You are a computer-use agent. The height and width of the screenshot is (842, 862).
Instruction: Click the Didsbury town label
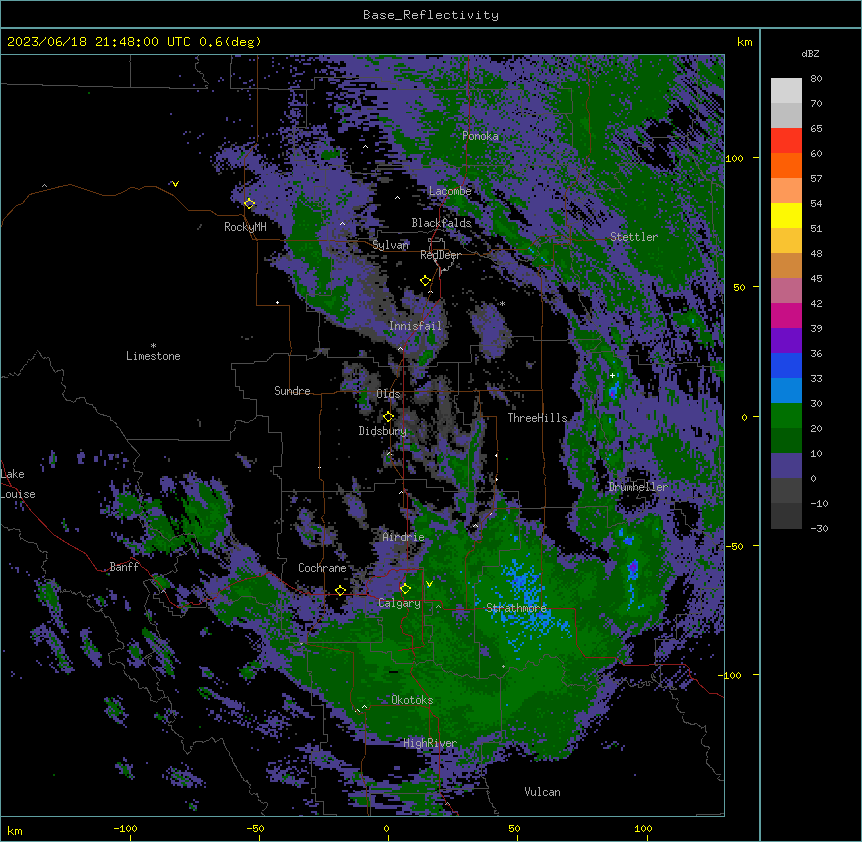tap(383, 431)
